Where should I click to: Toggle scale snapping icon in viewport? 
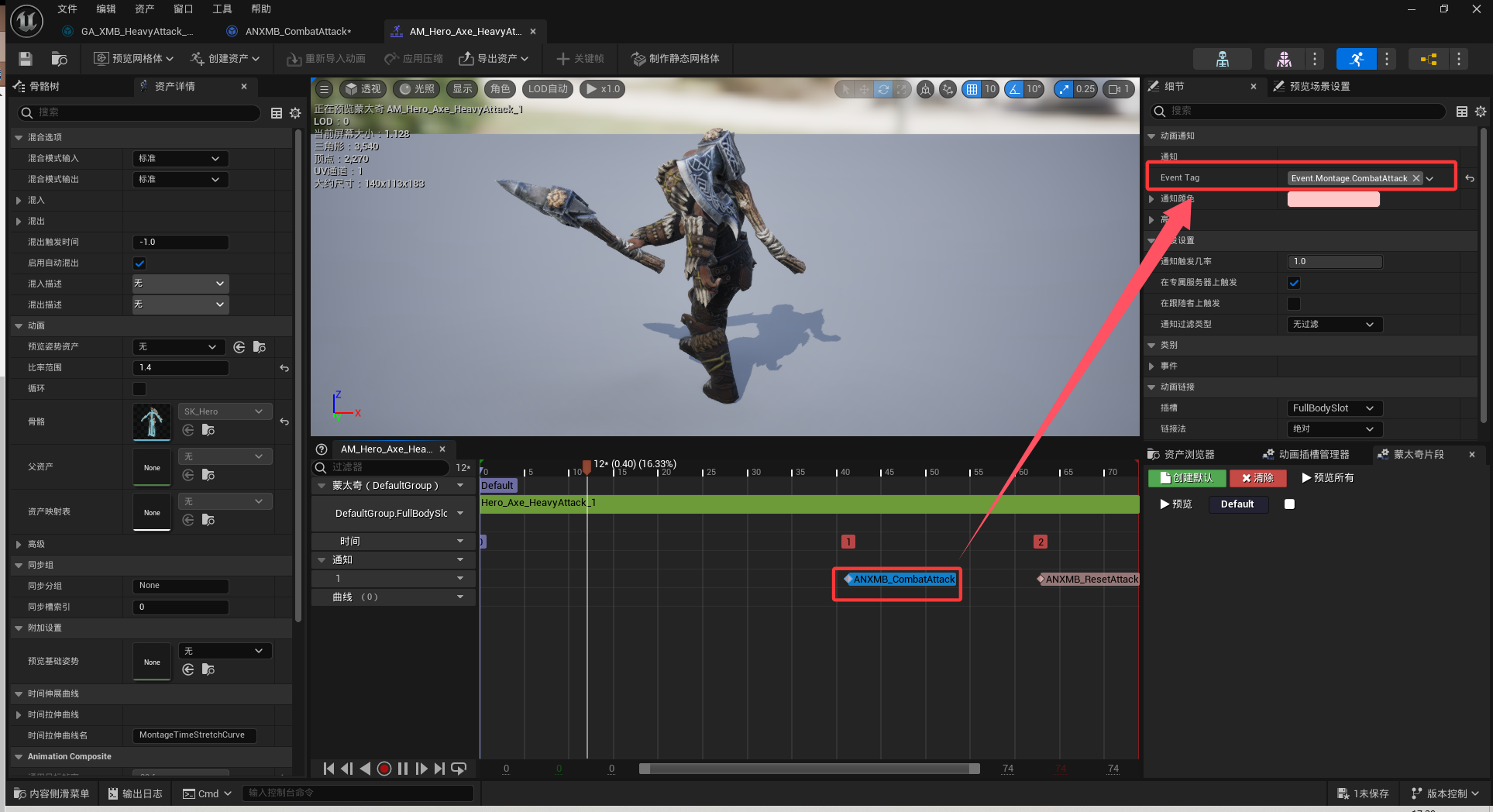point(1064,89)
